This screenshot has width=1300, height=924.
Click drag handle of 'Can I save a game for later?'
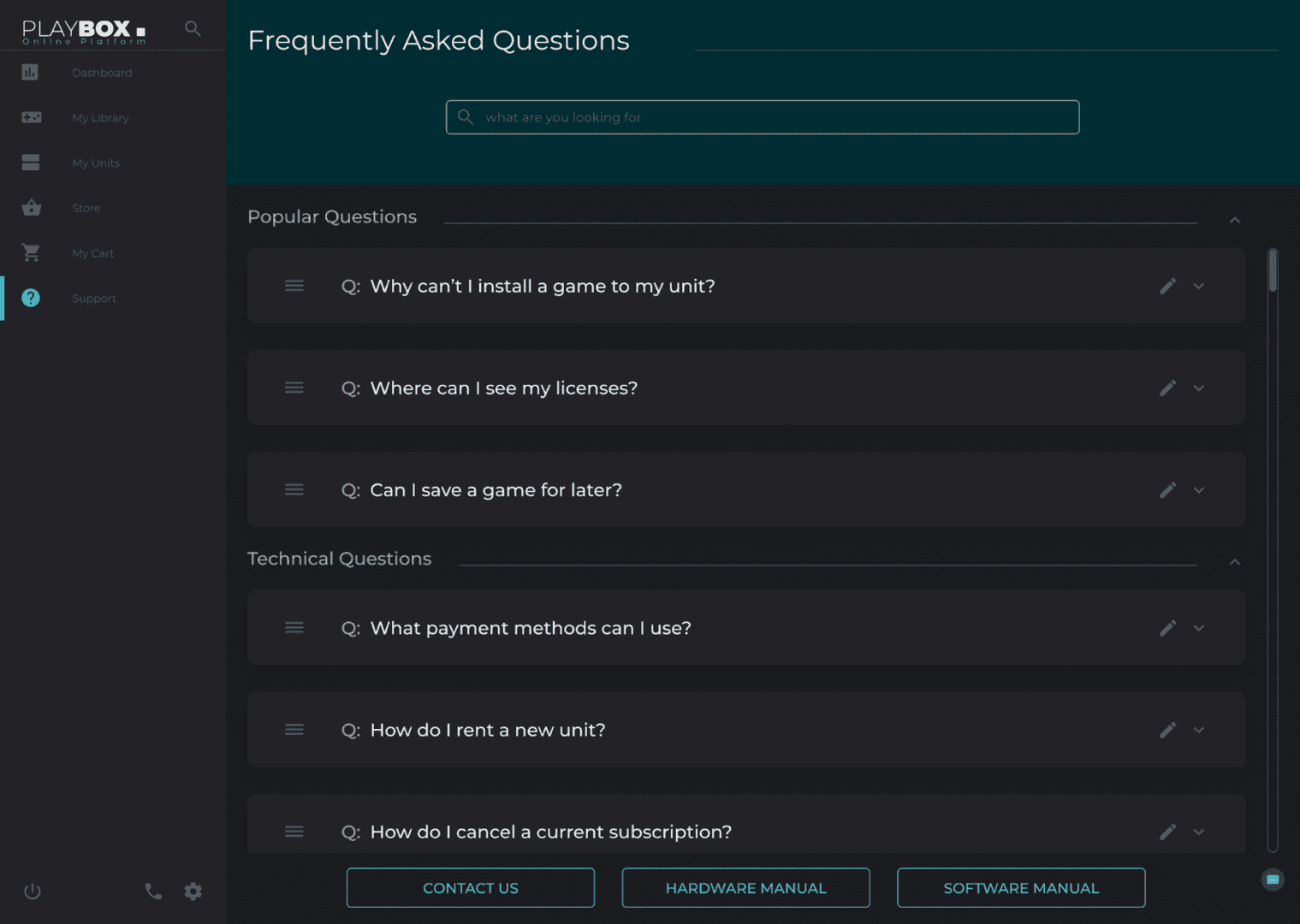294,490
